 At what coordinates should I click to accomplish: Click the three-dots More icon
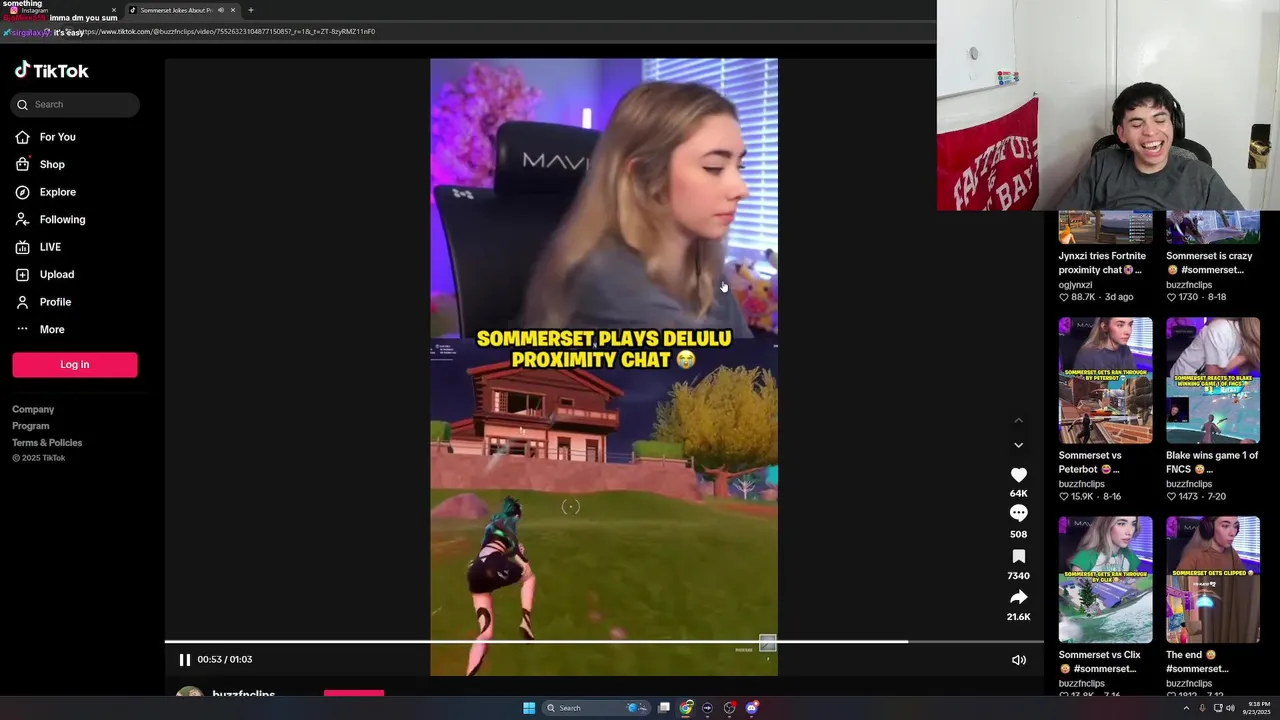[x=22, y=329]
